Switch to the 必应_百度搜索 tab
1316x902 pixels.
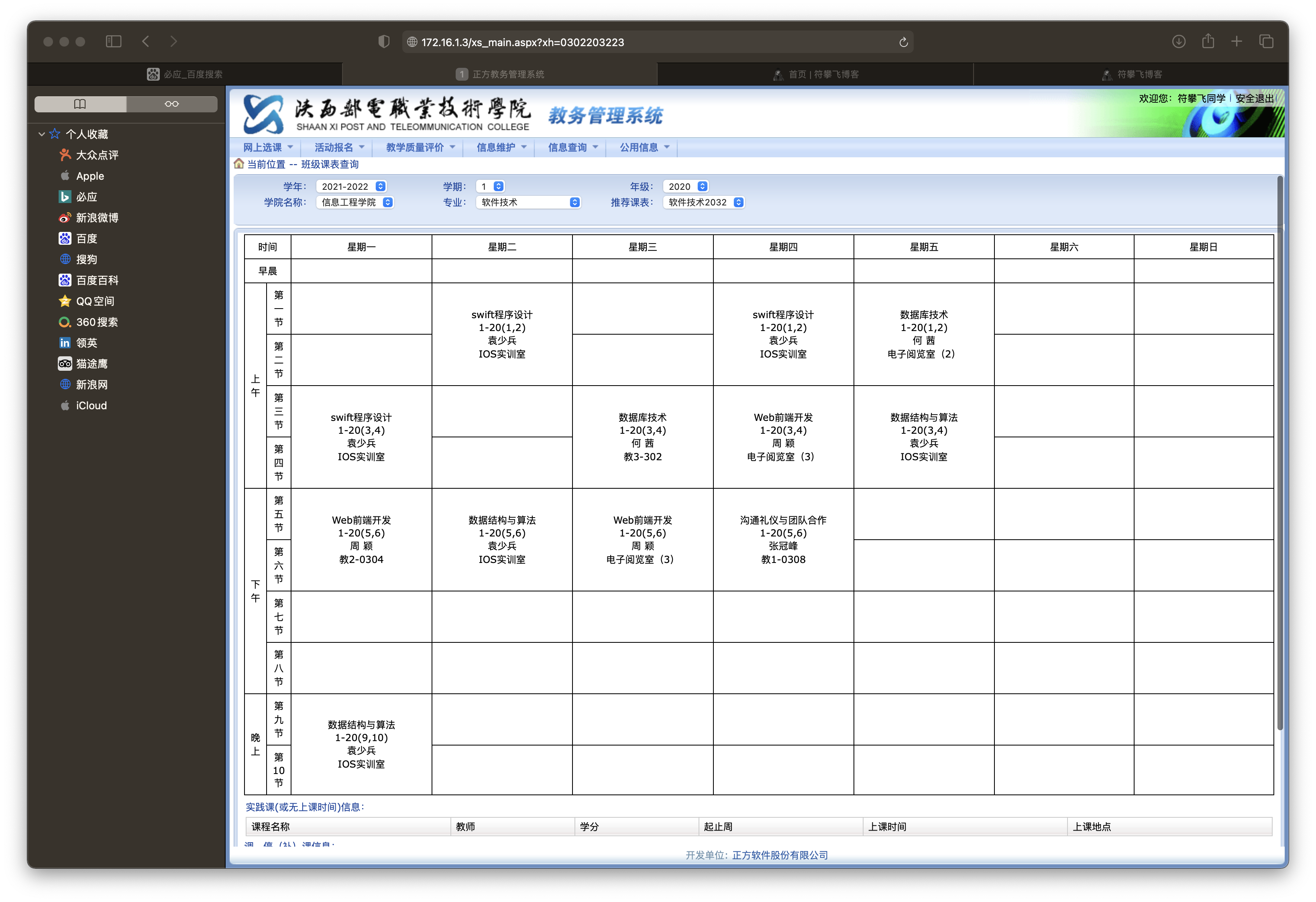185,74
